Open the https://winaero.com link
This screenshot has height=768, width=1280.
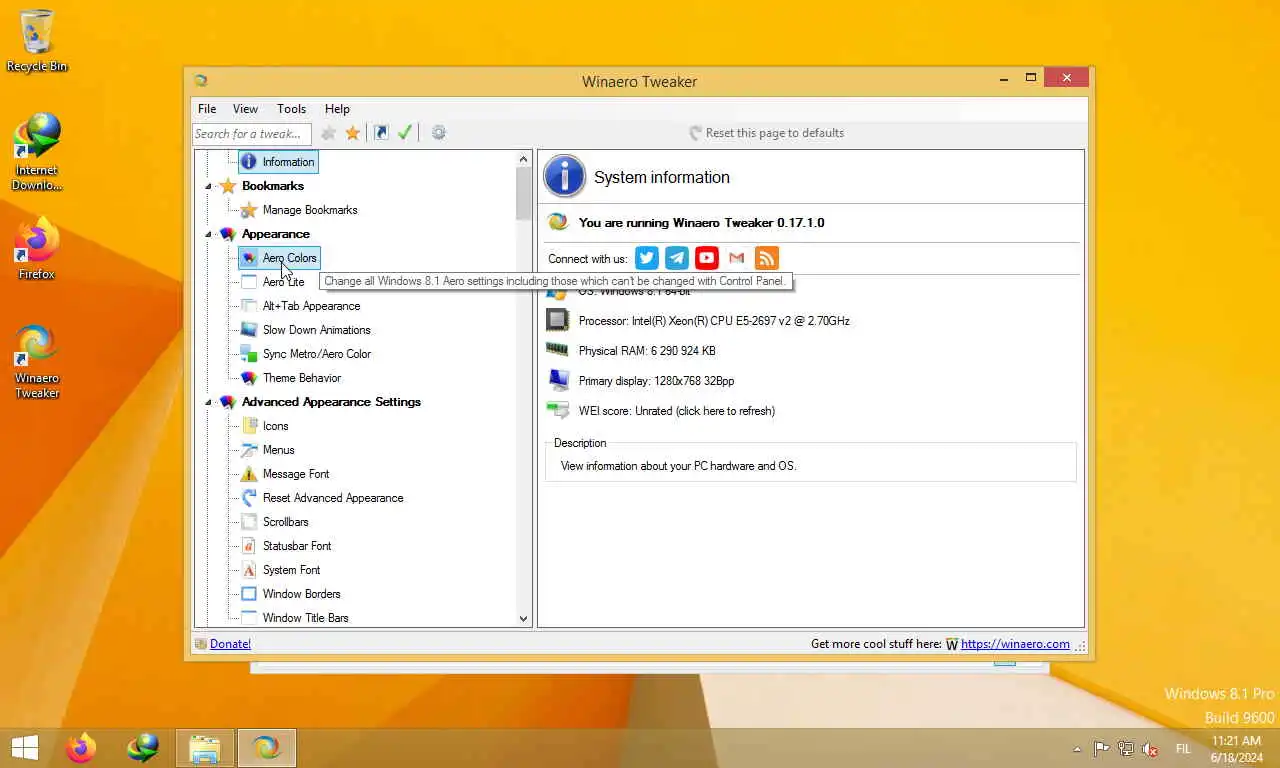point(1015,644)
